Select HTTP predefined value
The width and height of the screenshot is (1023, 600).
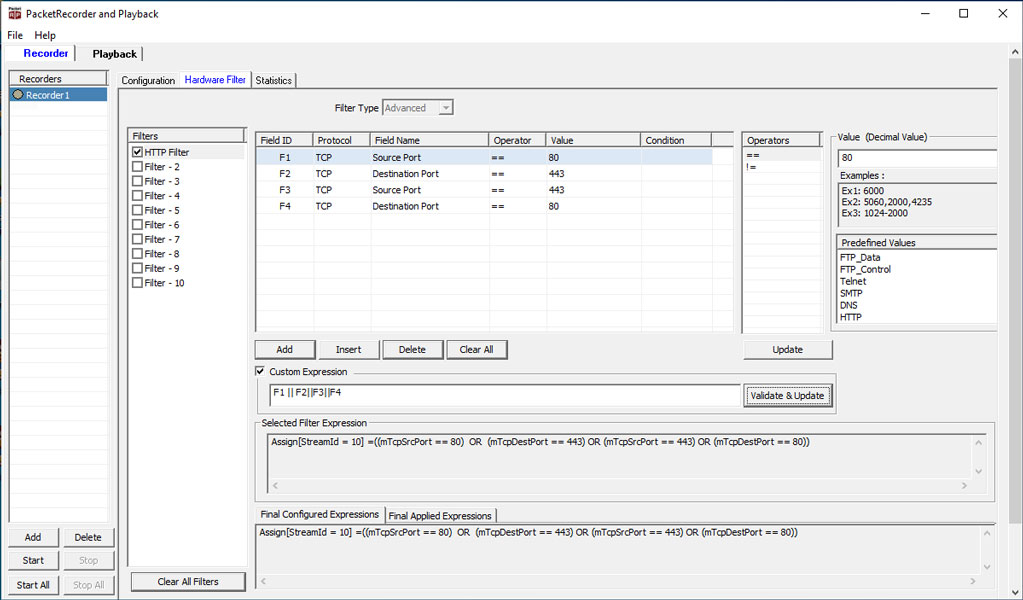point(851,317)
